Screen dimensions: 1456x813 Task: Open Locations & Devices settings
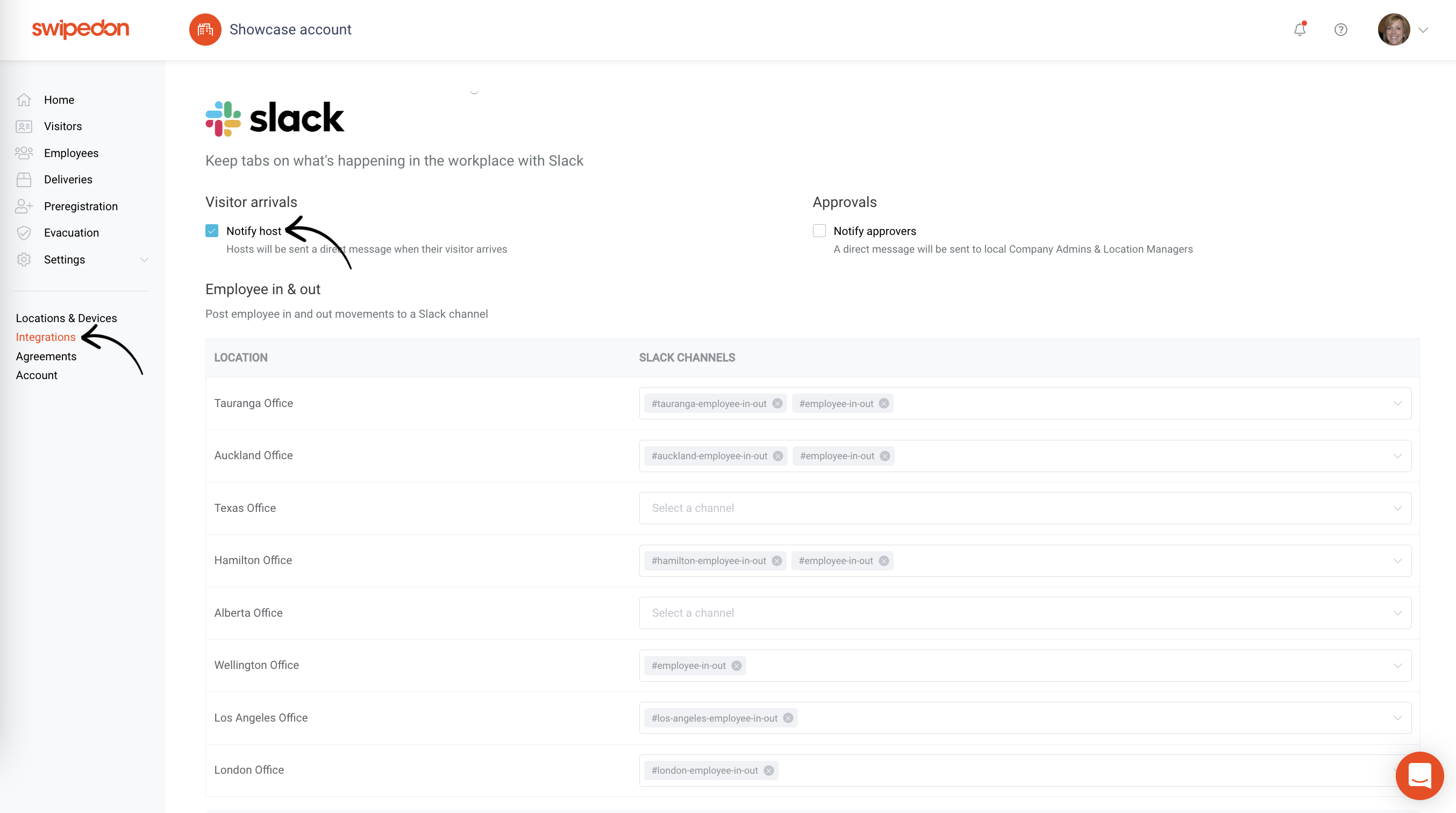click(66, 318)
